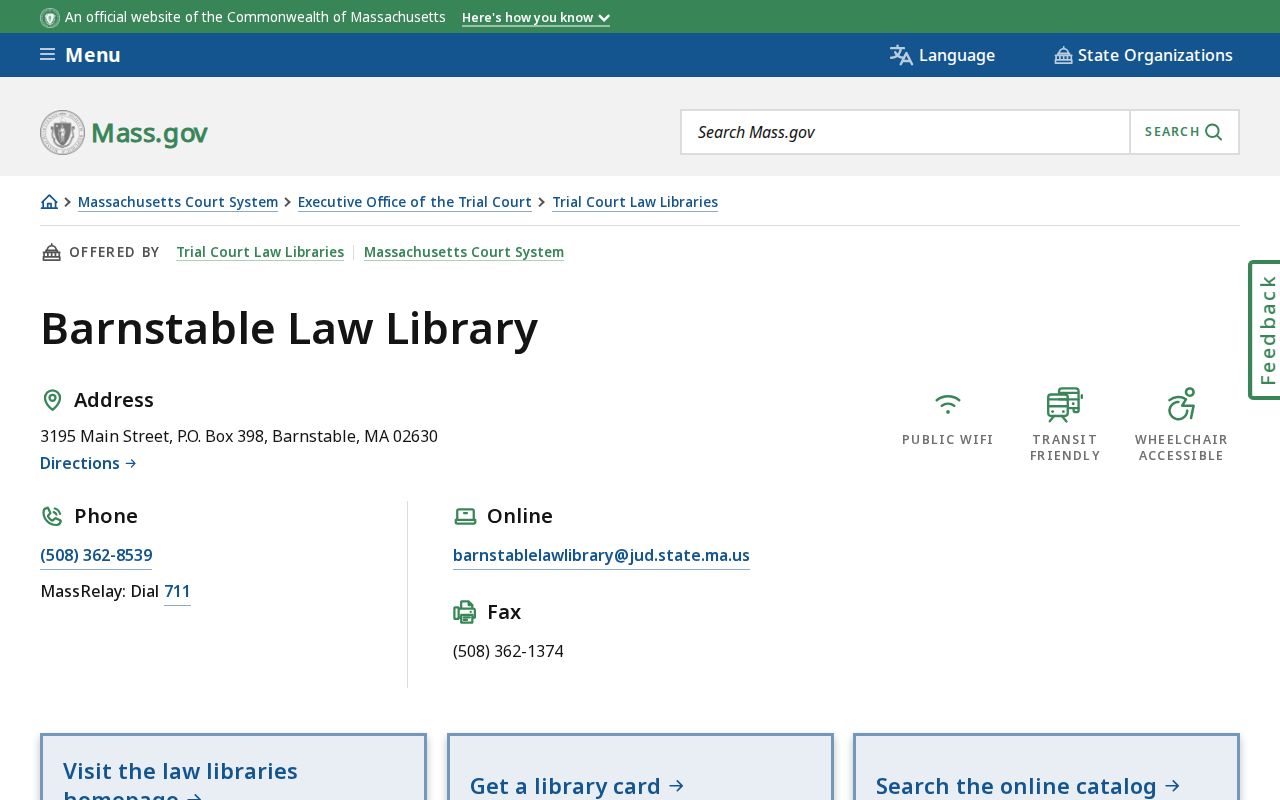Click the Address map pin icon
Image resolution: width=1280 pixels, height=800 pixels.
[x=52, y=400]
